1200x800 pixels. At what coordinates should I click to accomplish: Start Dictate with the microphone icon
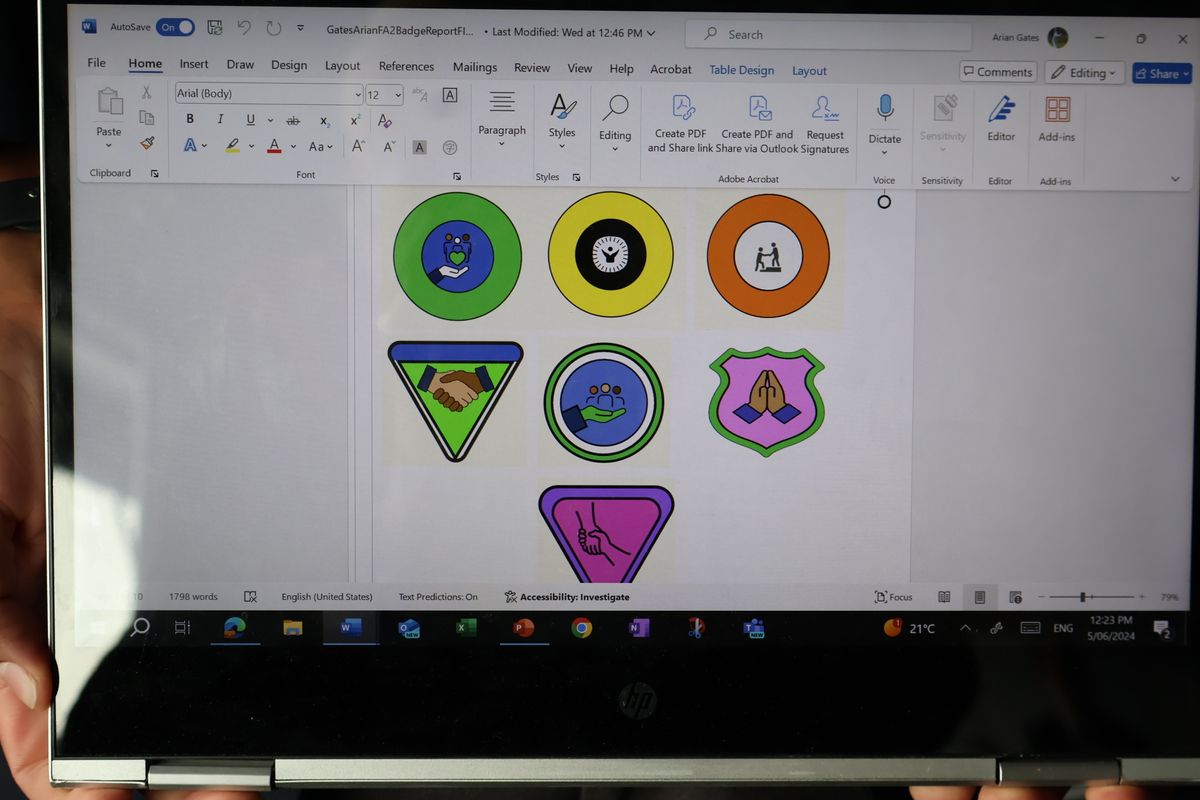pos(885,117)
